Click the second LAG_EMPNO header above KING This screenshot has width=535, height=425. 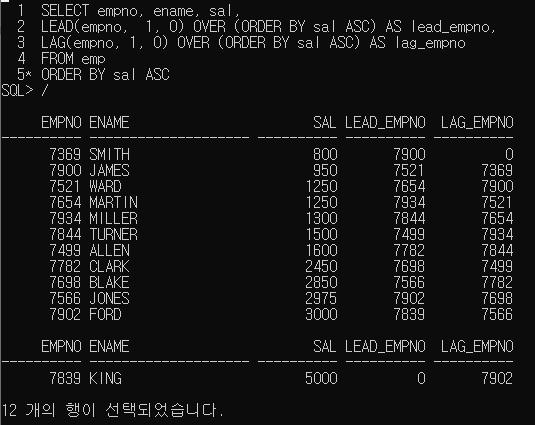477,347
